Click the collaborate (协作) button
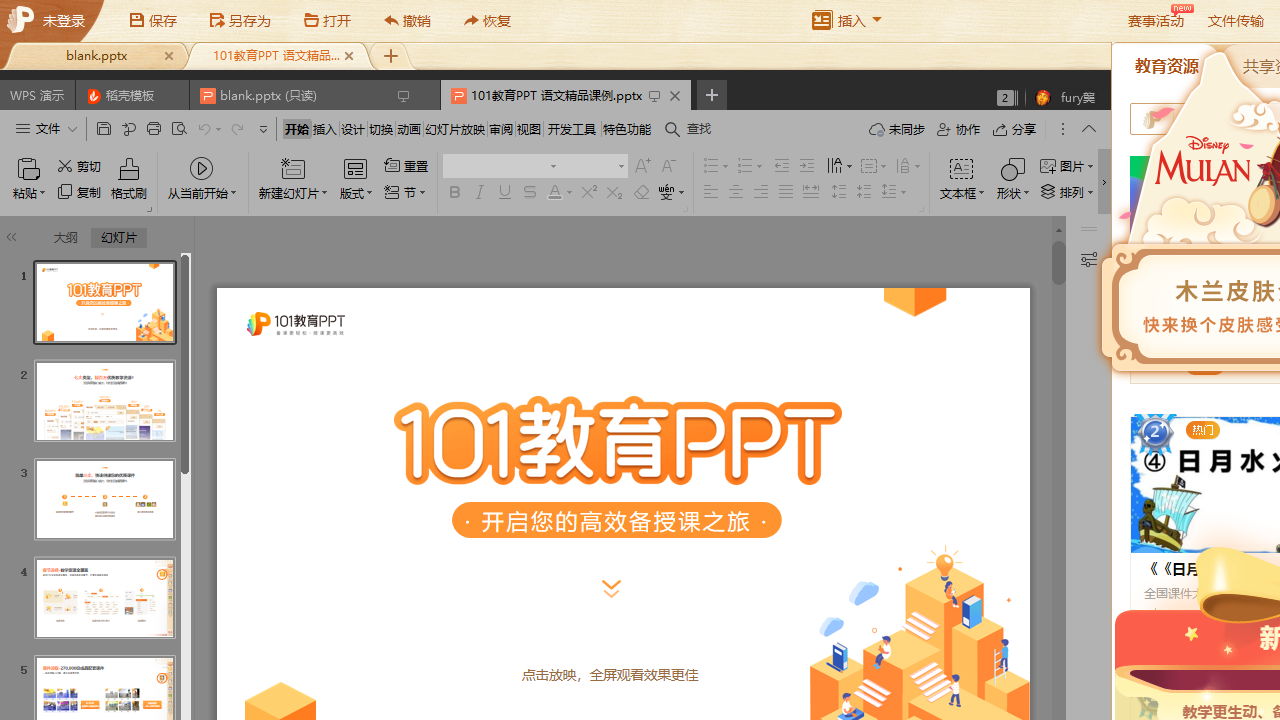The image size is (1280, 720). pyautogui.click(x=958, y=130)
